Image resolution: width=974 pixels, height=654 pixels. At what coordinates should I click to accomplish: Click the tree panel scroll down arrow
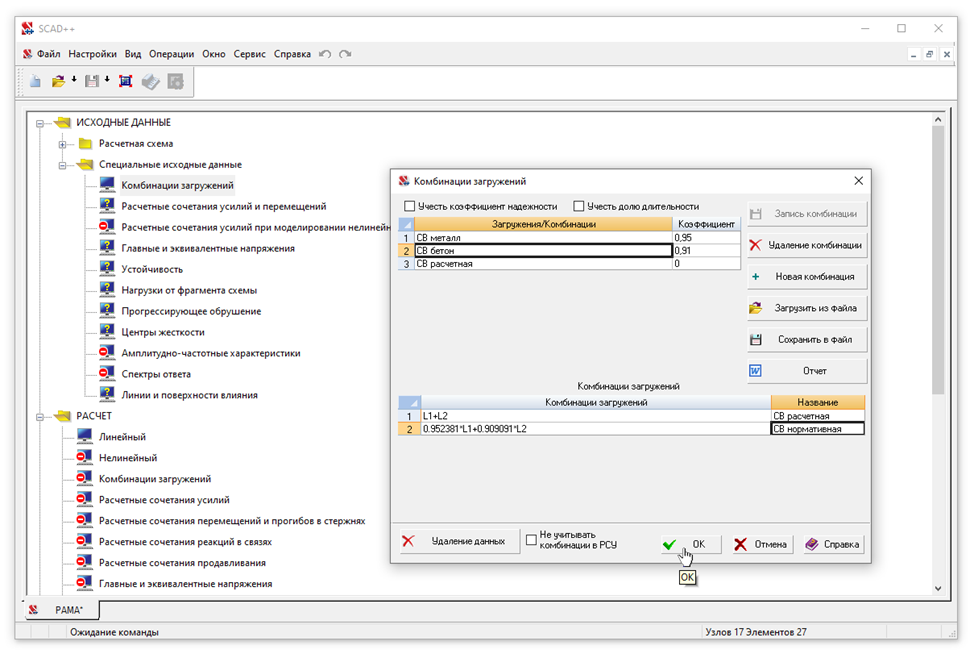click(938, 588)
